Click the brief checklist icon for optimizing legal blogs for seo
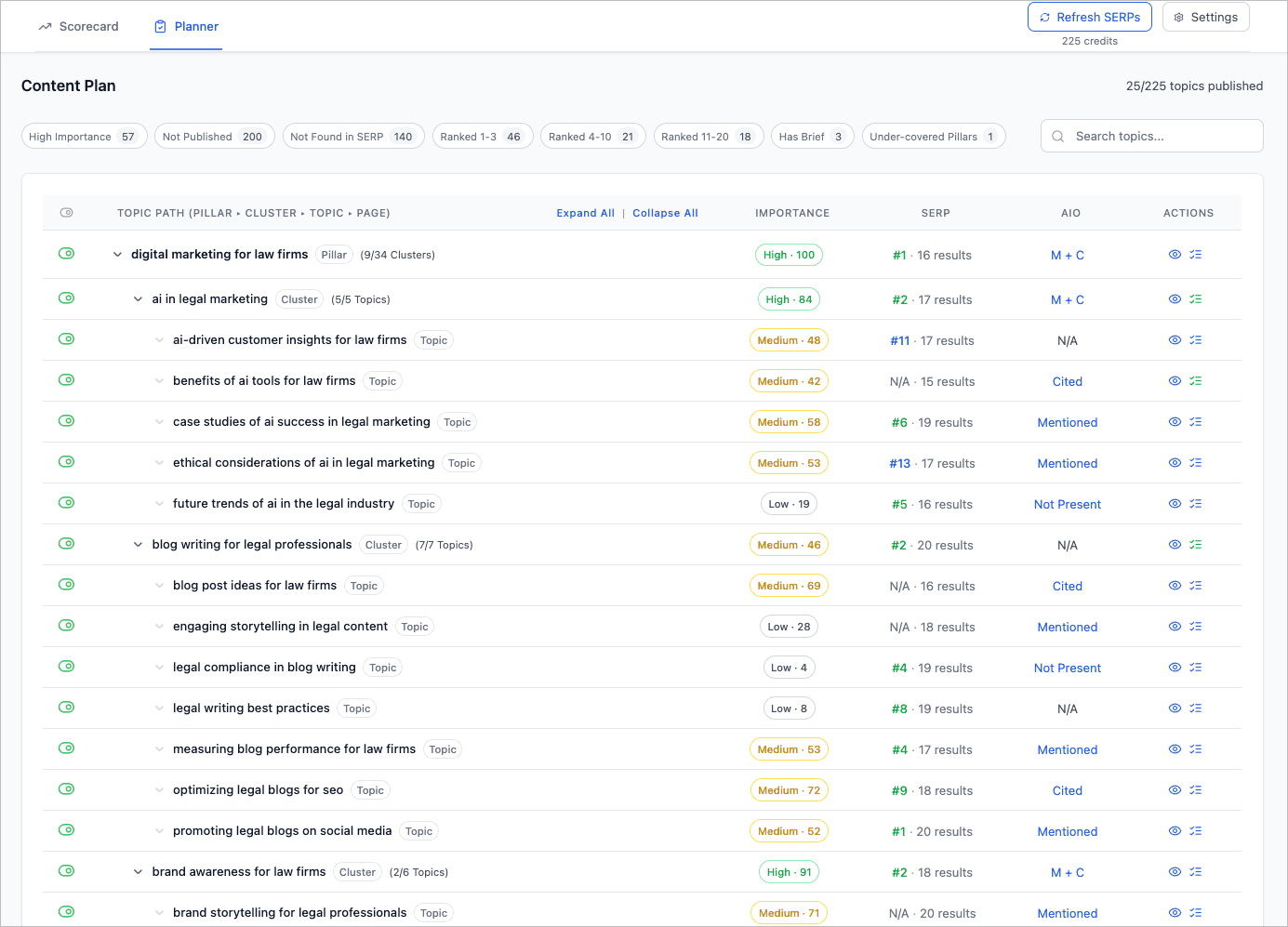Image resolution: width=1288 pixels, height=927 pixels. (1196, 789)
